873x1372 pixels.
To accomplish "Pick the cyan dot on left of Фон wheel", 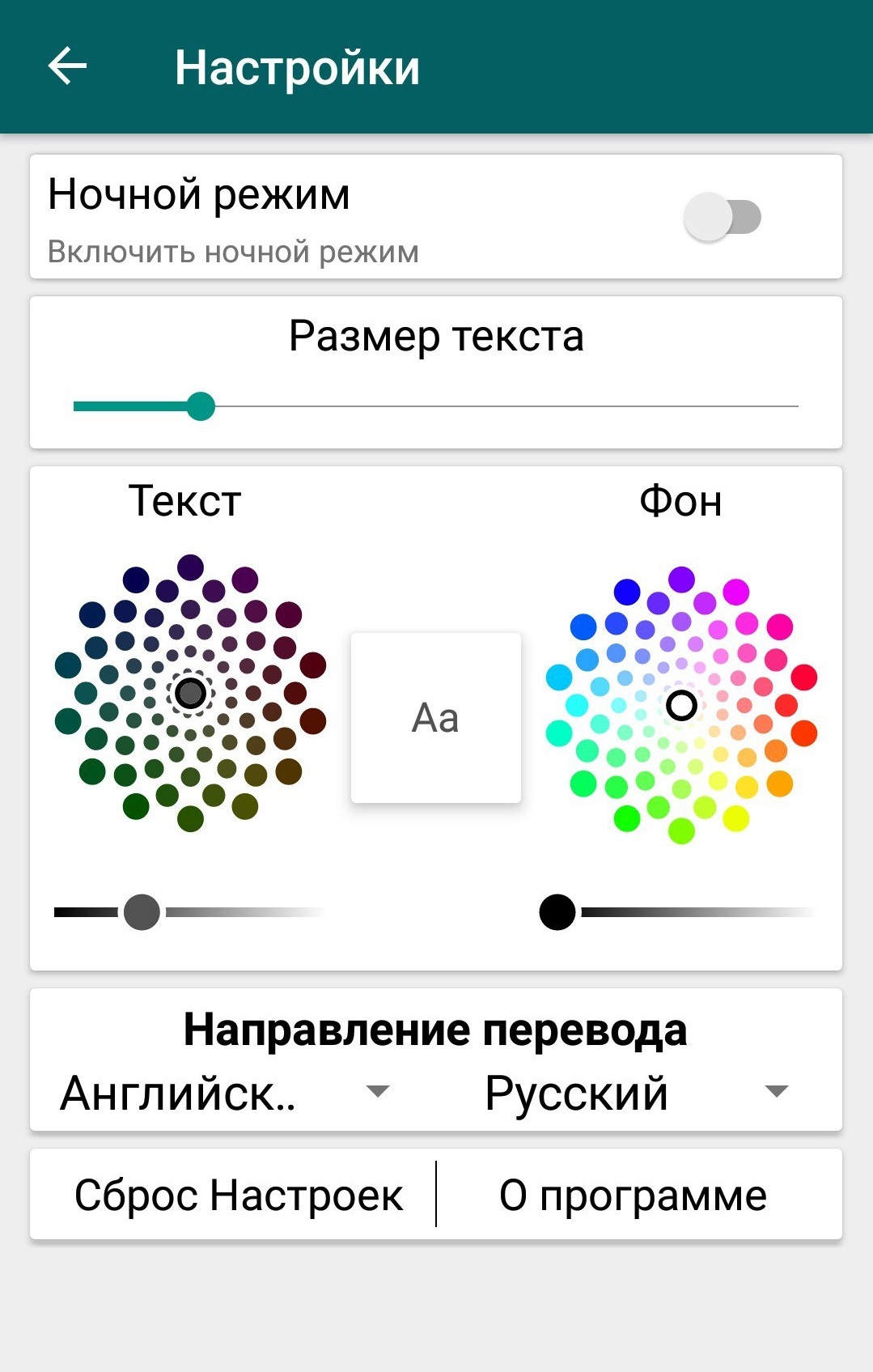I will click(x=558, y=677).
